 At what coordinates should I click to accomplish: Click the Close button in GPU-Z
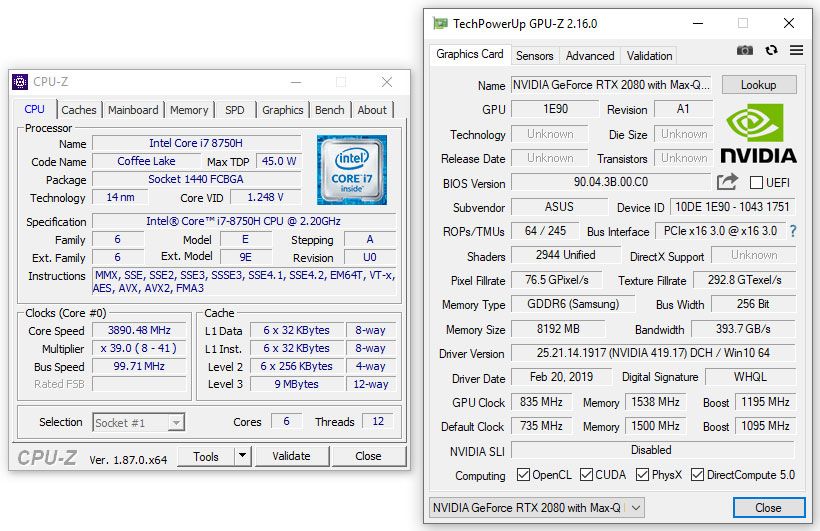point(768,507)
